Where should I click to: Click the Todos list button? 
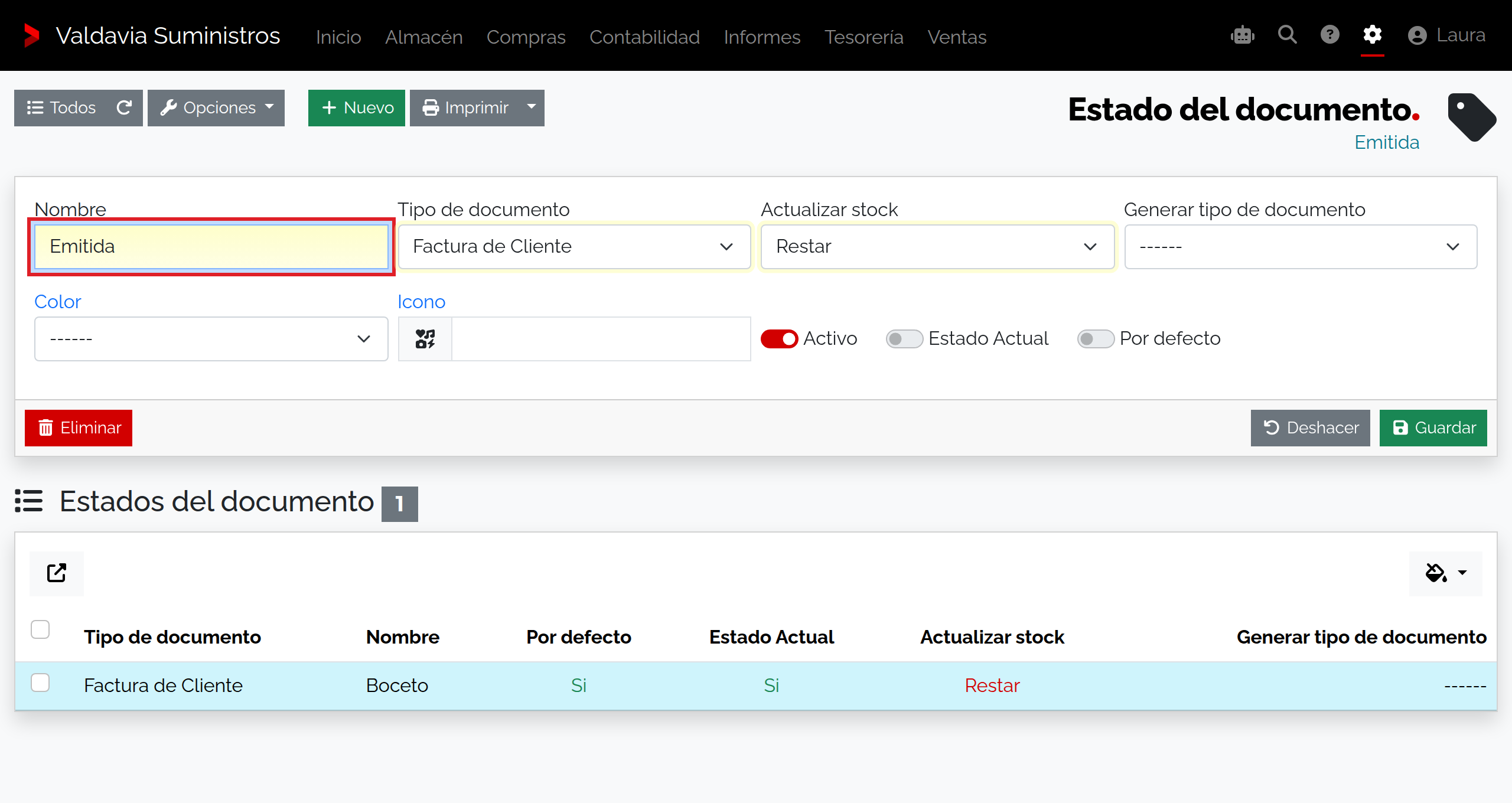(61, 107)
